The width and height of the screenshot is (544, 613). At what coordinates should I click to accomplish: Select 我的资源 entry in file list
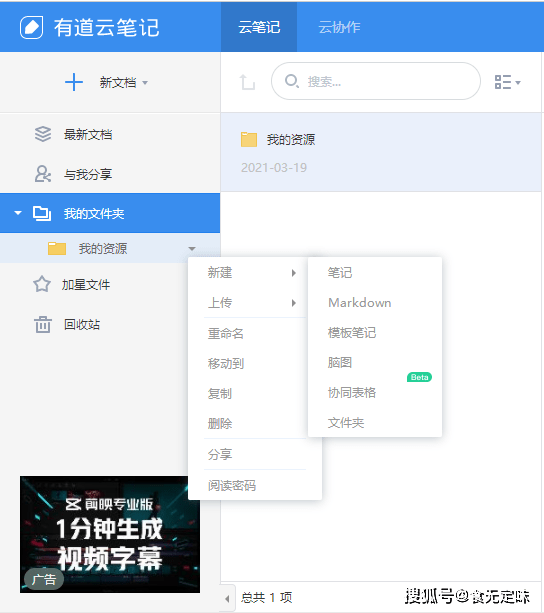click(x=381, y=152)
